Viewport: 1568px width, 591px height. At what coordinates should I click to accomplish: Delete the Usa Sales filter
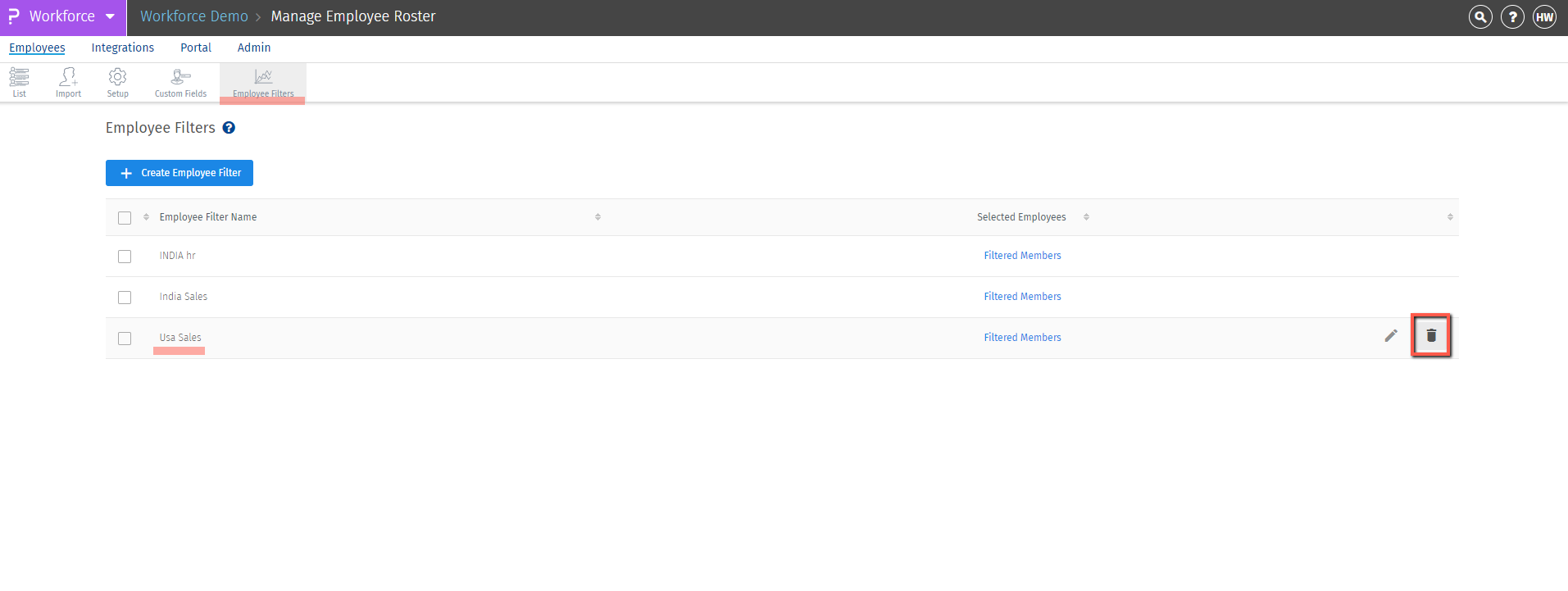[1431, 335]
